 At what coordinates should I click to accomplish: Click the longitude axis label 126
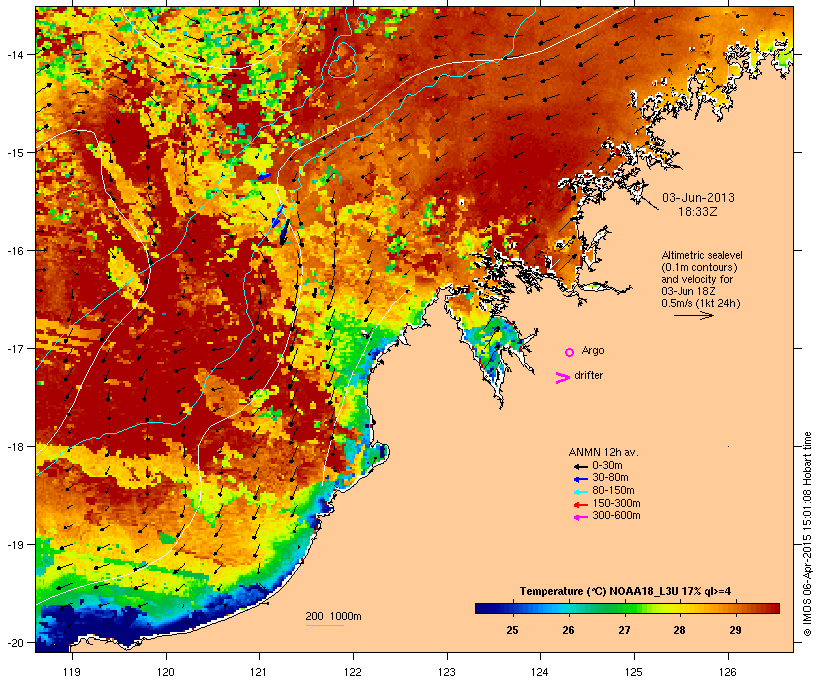click(728, 672)
